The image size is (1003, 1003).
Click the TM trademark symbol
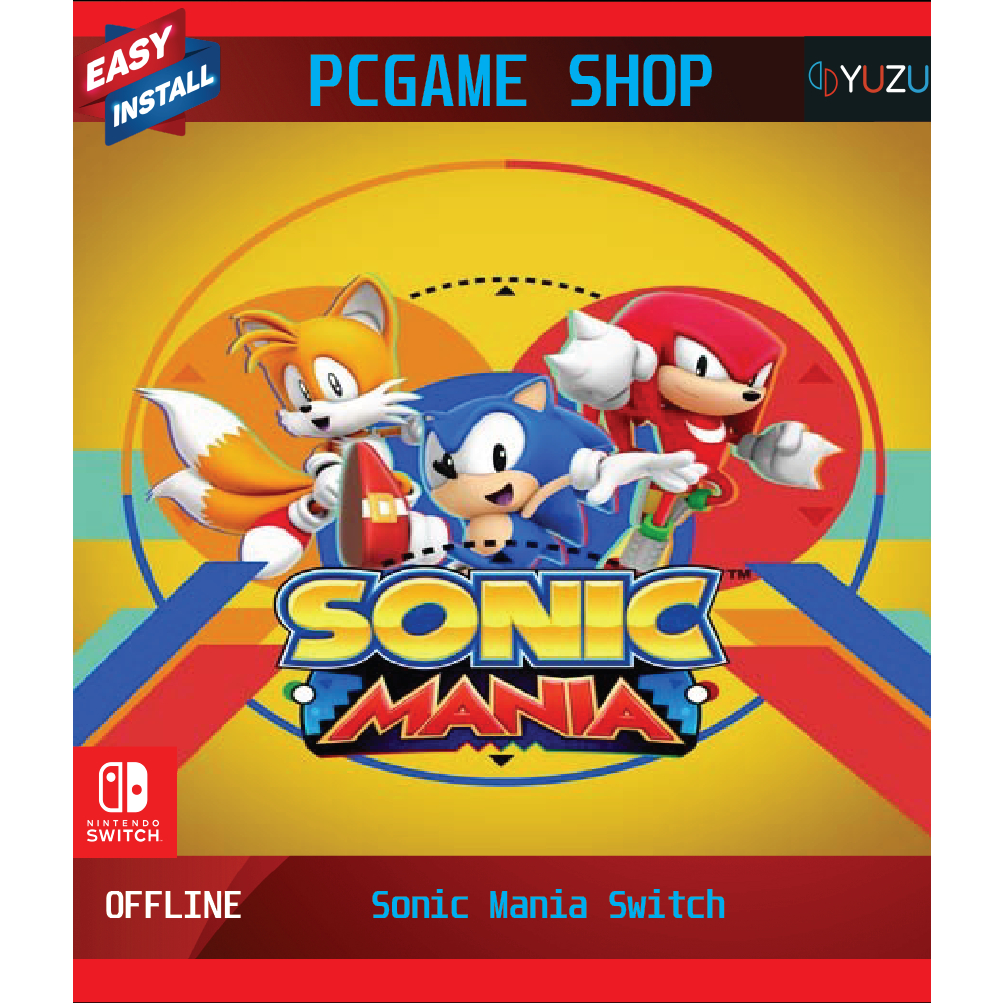[739, 575]
